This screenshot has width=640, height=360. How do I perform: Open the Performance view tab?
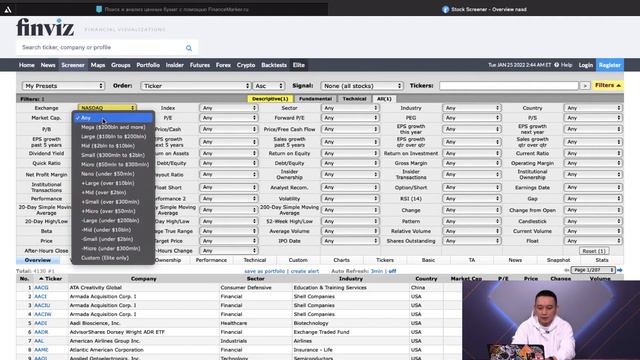[x=211, y=260]
